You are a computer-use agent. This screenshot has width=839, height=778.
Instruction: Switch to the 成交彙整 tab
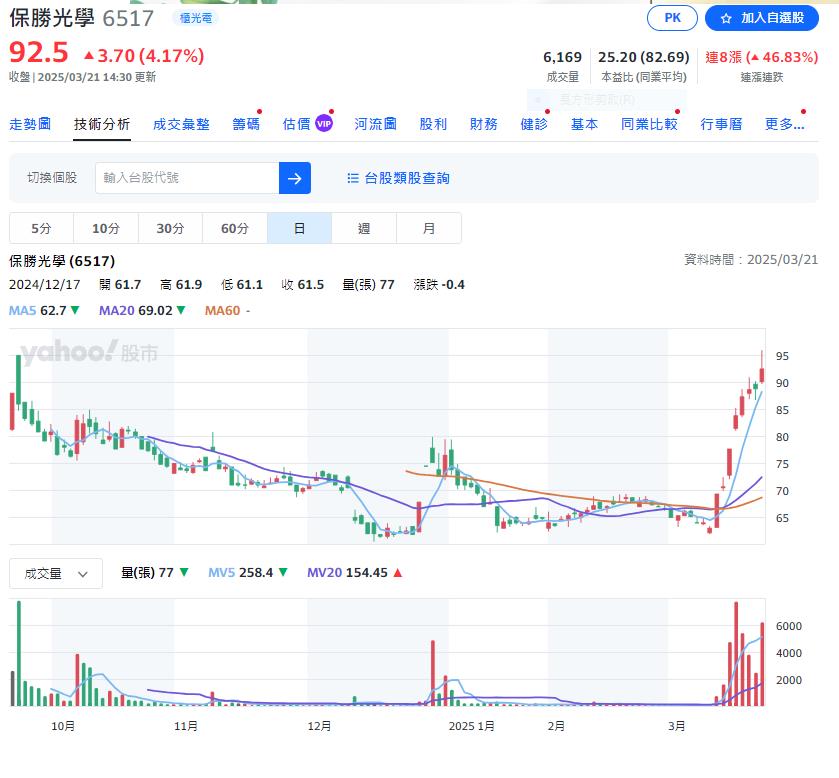181,124
